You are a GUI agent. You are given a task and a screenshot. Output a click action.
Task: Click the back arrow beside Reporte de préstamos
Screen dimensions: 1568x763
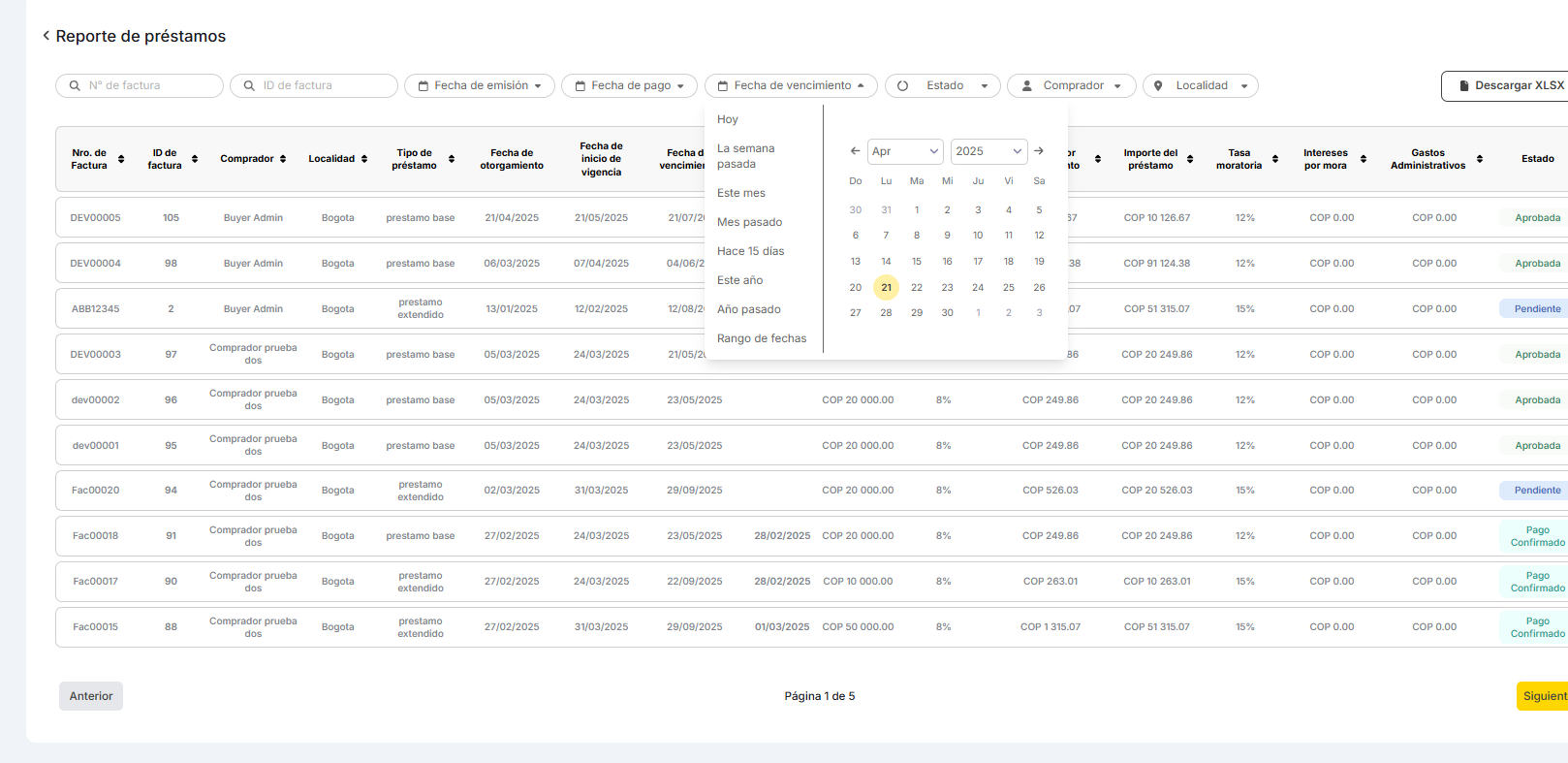coord(46,36)
